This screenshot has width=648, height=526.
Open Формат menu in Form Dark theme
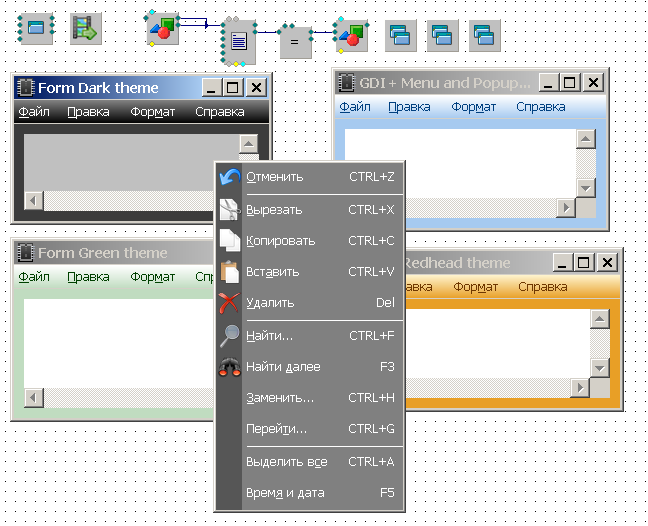(x=152, y=112)
